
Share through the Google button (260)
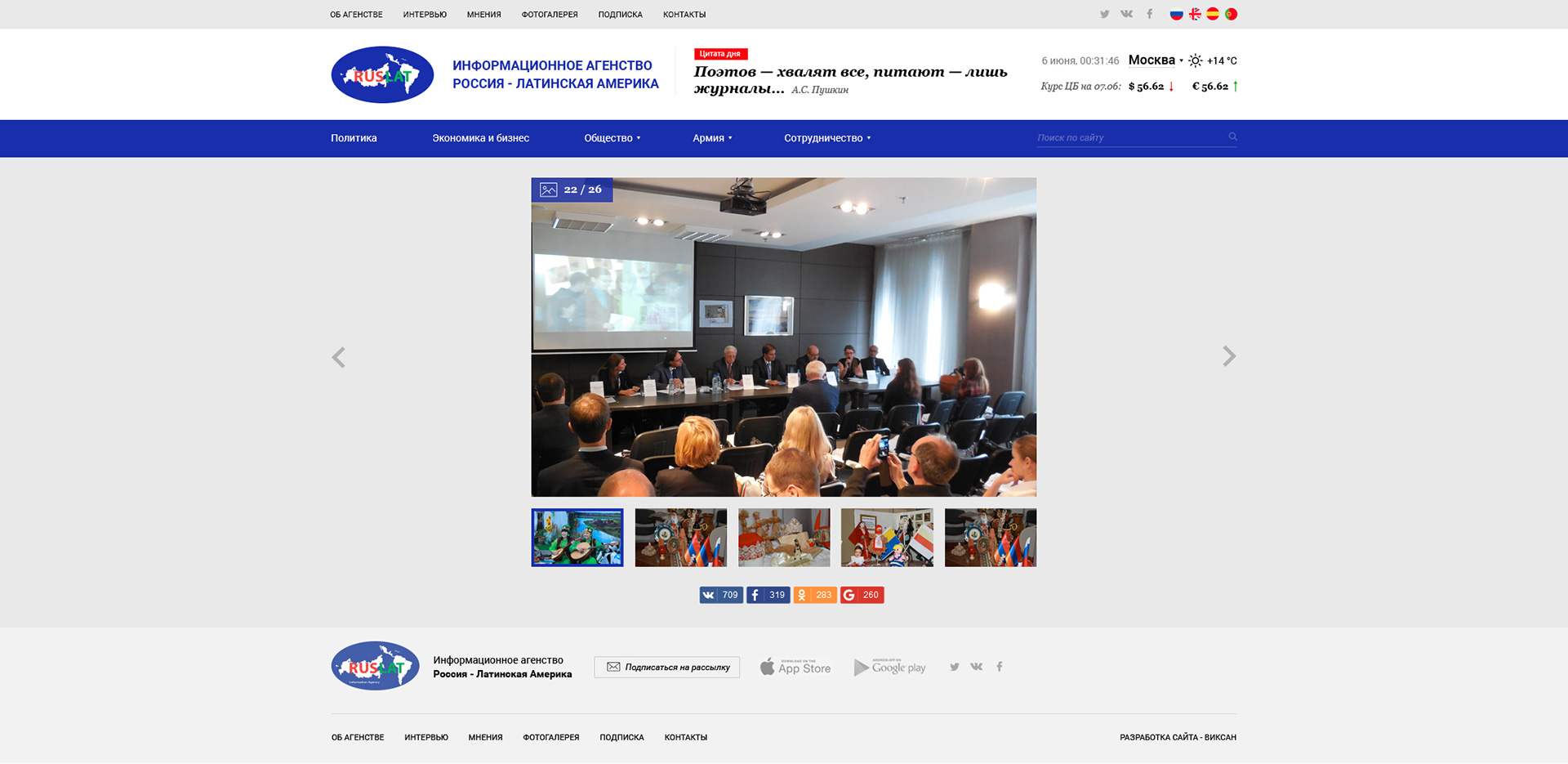[862, 595]
